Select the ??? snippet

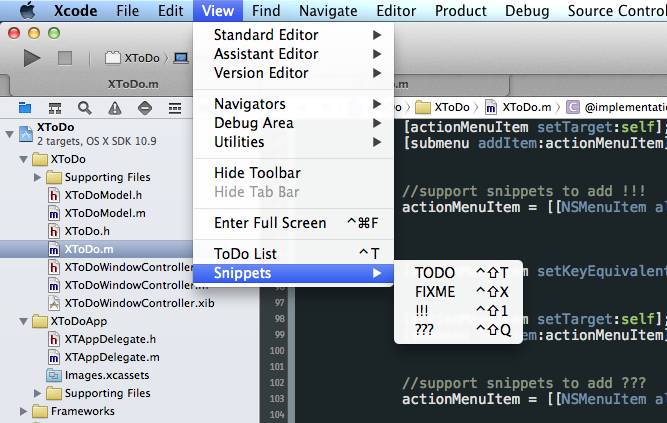tap(458, 330)
